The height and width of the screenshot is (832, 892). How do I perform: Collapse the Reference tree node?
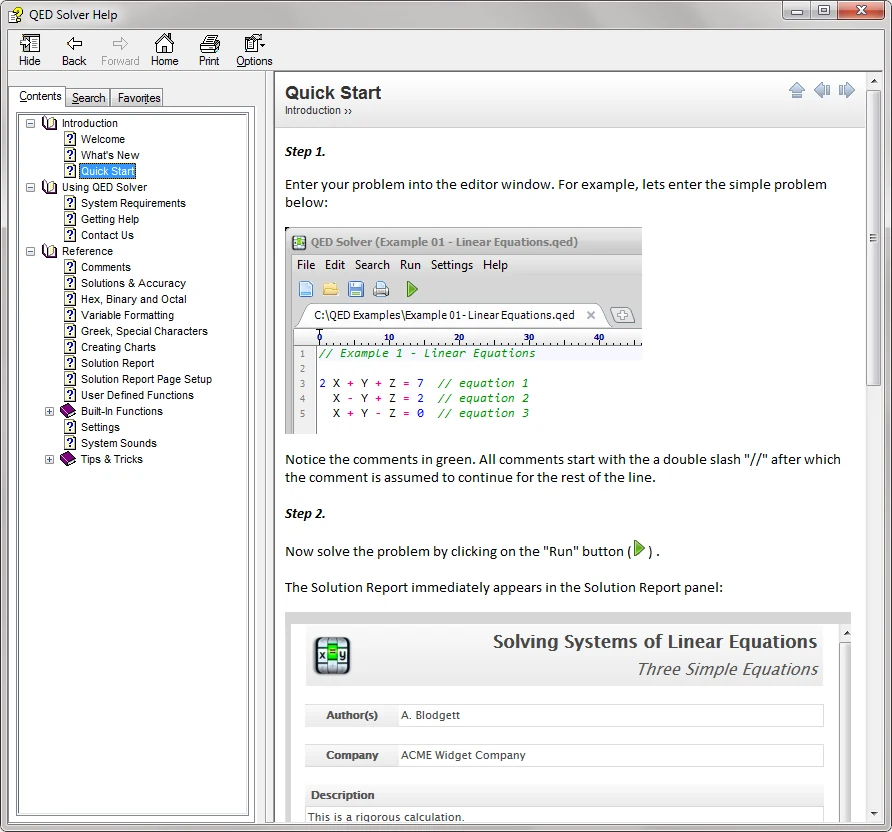(31, 251)
